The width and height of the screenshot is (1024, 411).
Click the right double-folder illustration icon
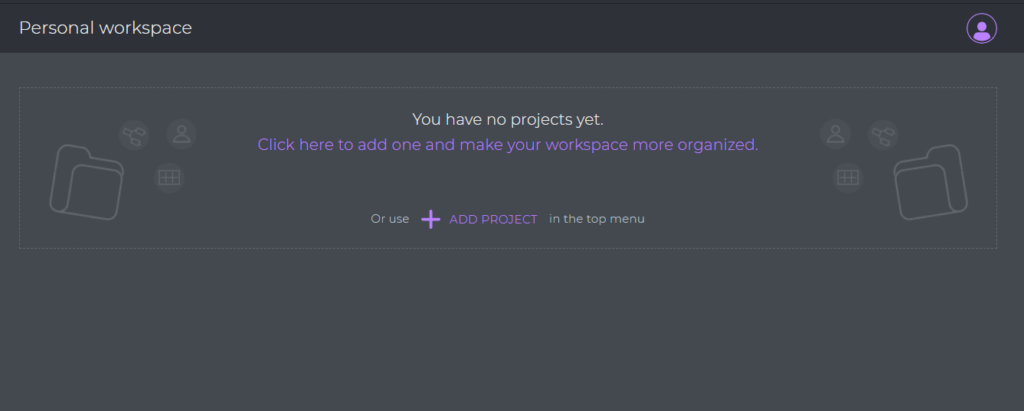click(930, 182)
